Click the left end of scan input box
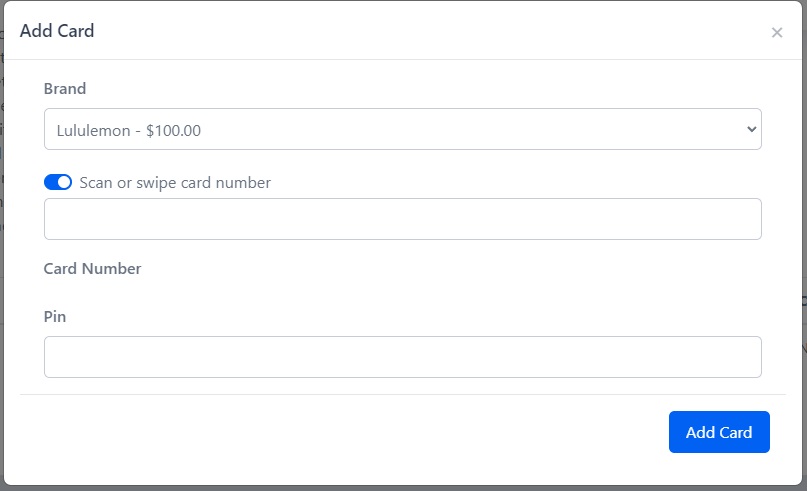Image resolution: width=807 pixels, height=491 pixels. (x=57, y=219)
